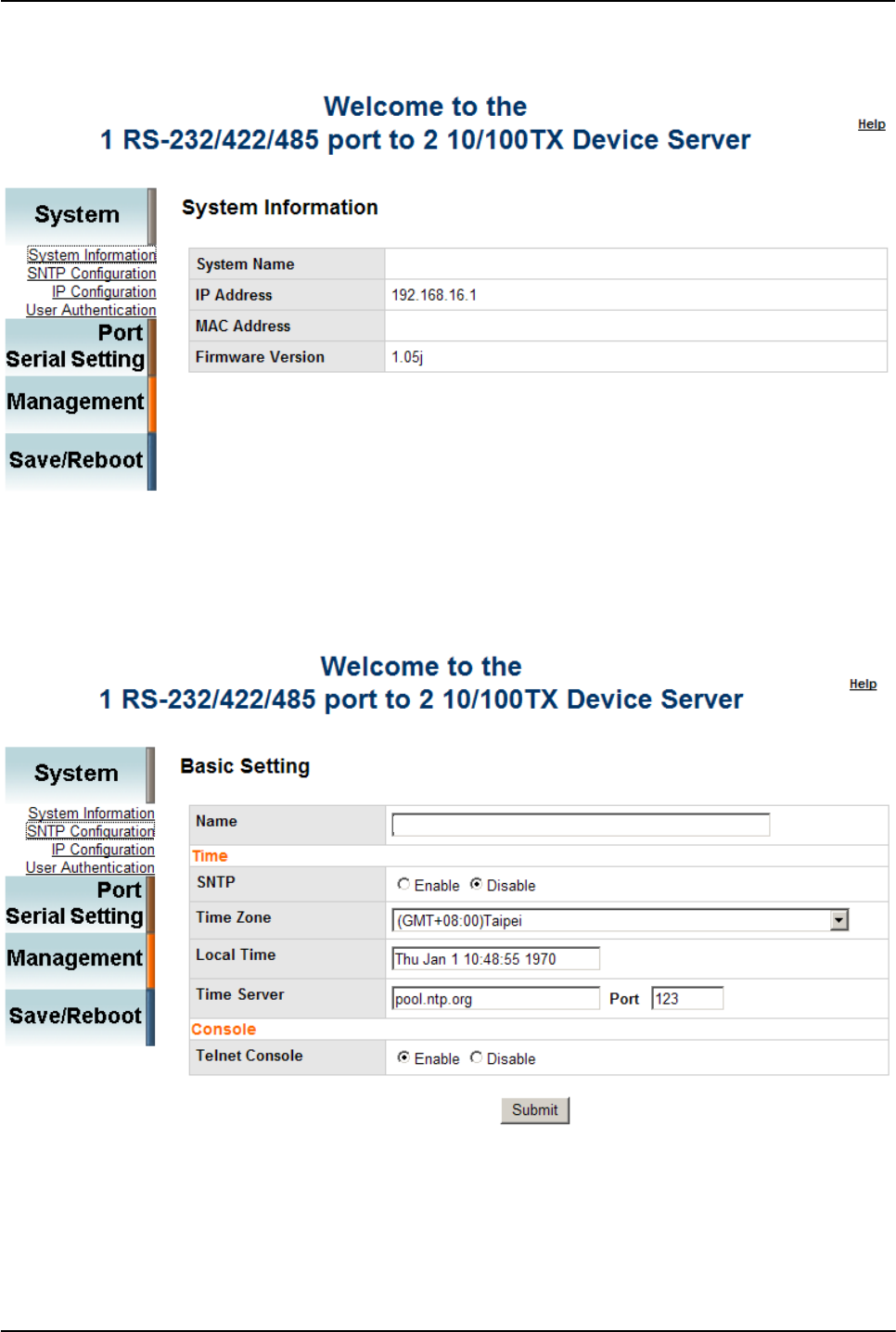Click the orange Time section label
This screenshot has height=1332, width=896.
click(210, 856)
